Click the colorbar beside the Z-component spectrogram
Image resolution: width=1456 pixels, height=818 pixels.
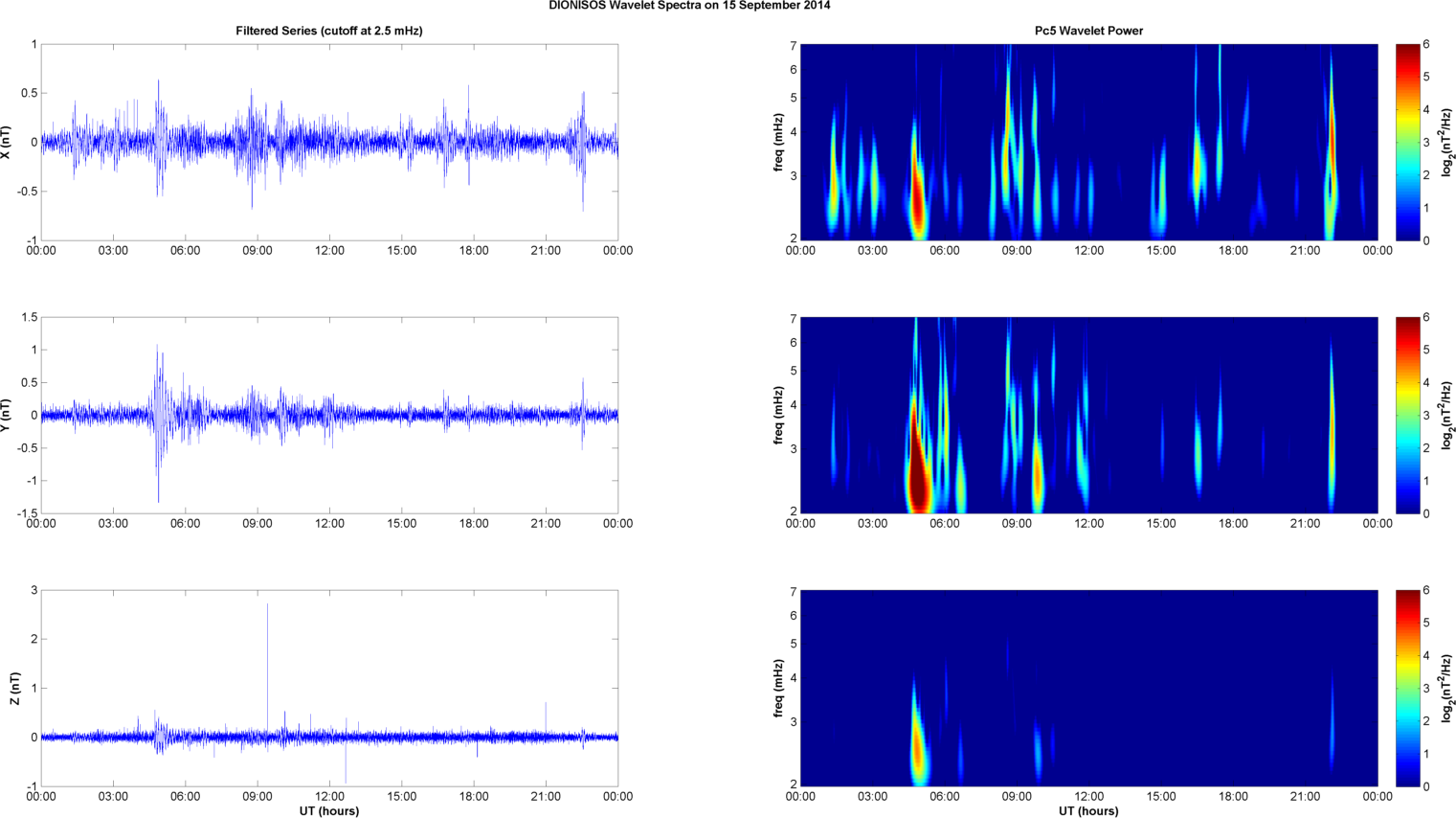(1407, 688)
